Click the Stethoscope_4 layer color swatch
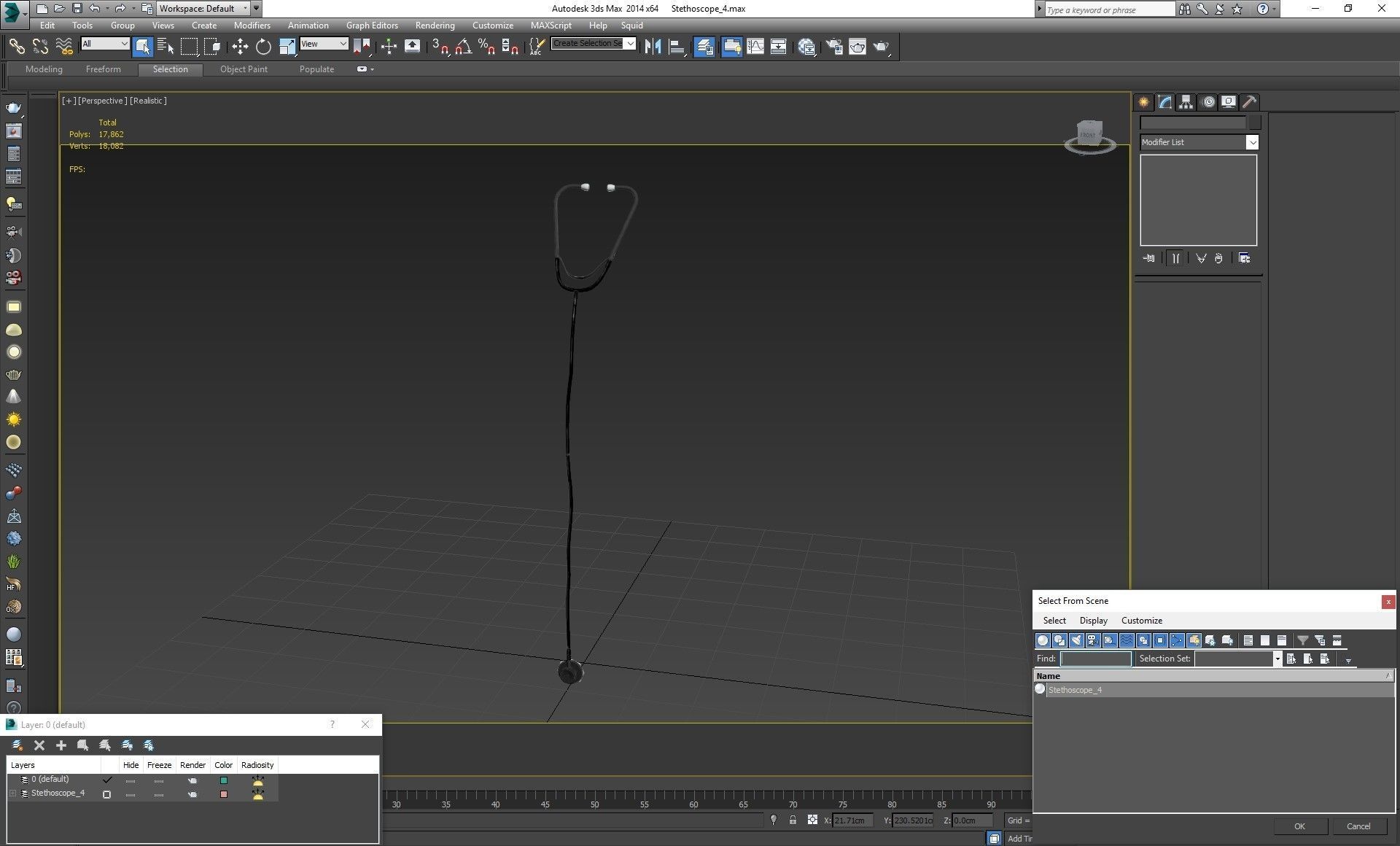The height and width of the screenshot is (846, 1400). click(224, 794)
